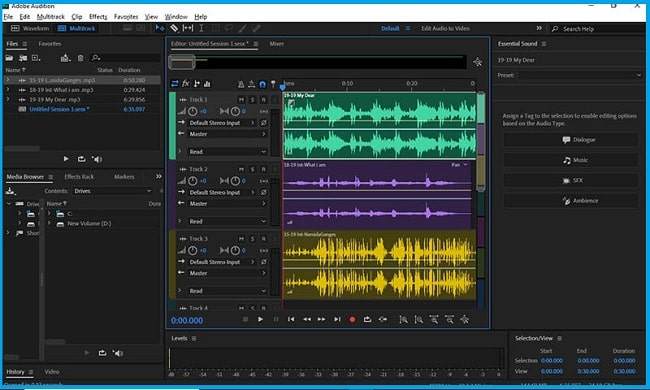The width and height of the screenshot is (650, 390).
Task: Open Track 2 automation mode Read dropdown
Action: pos(227,221)
